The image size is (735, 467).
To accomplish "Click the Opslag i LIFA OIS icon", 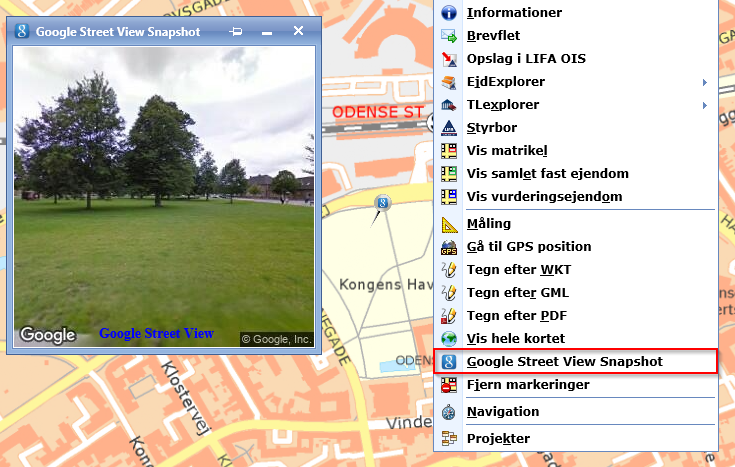I will tap(449, 59).
